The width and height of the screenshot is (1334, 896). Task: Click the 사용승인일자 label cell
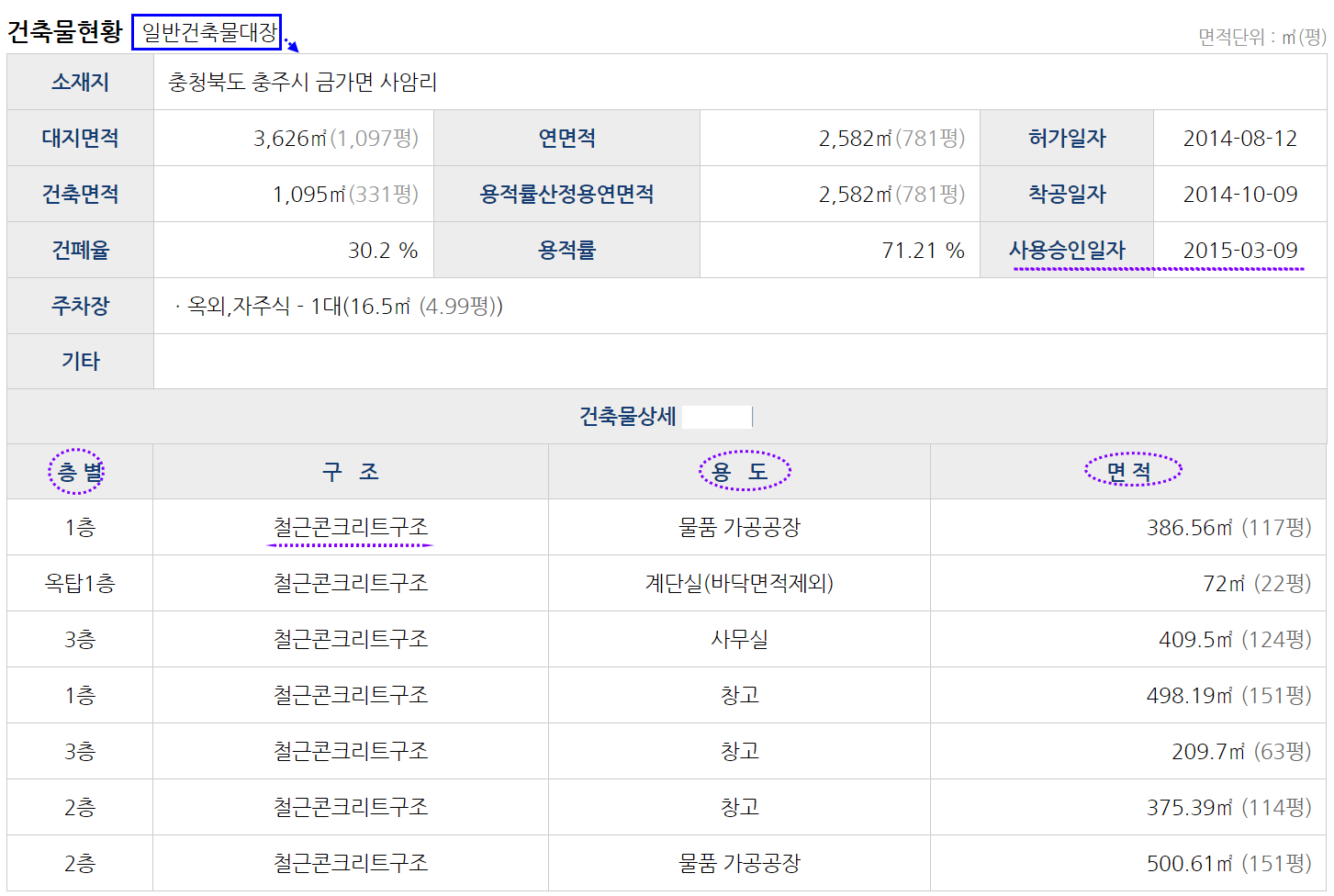click(1067, 250)
